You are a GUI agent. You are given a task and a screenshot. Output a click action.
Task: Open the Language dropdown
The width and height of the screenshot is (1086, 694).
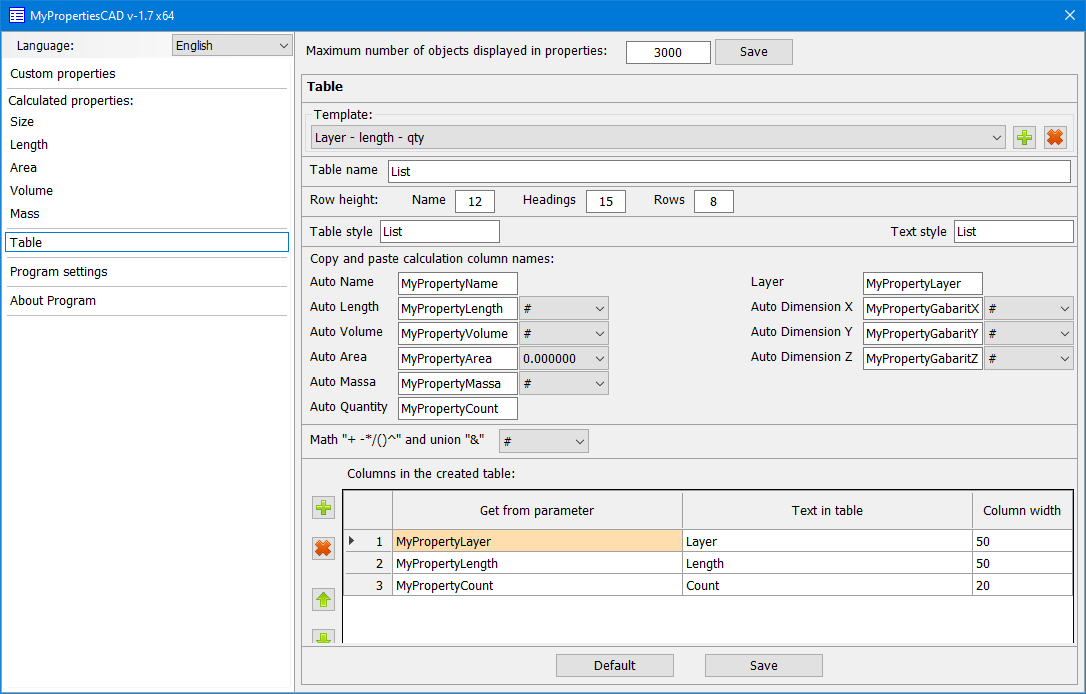232,46
